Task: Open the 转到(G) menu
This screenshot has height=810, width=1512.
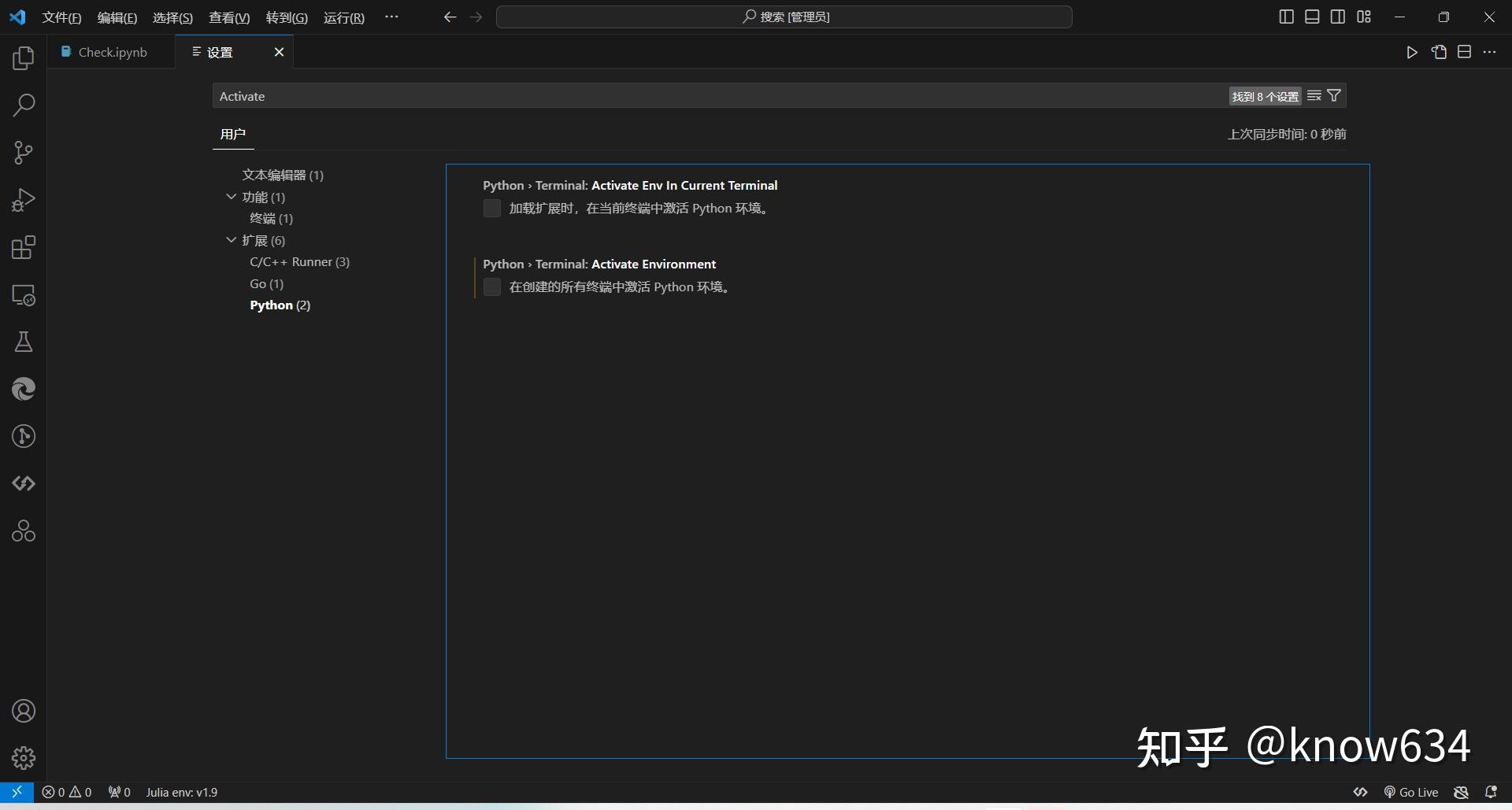Action: [287, 17]
